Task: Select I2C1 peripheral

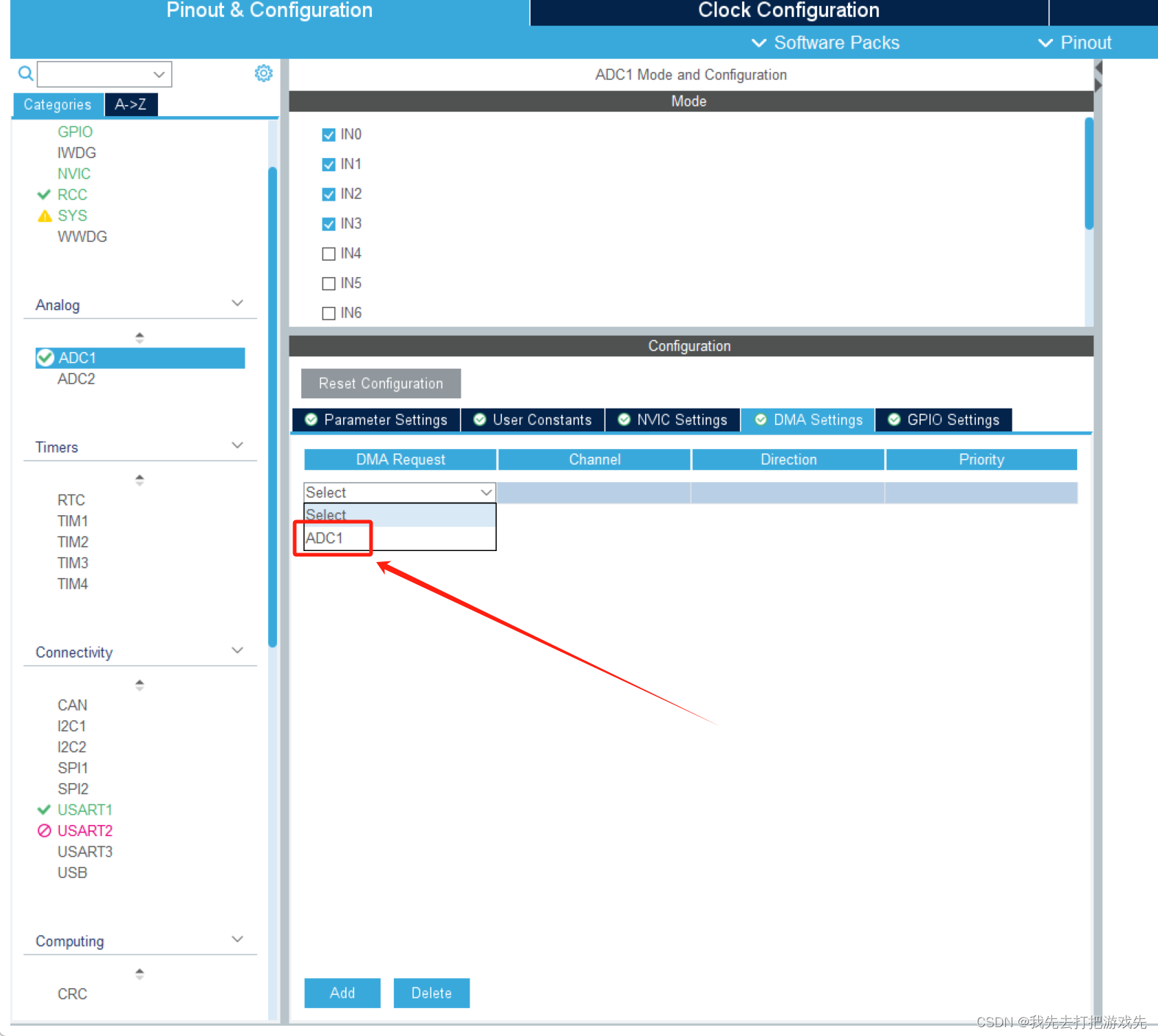Action: [72, 726]
